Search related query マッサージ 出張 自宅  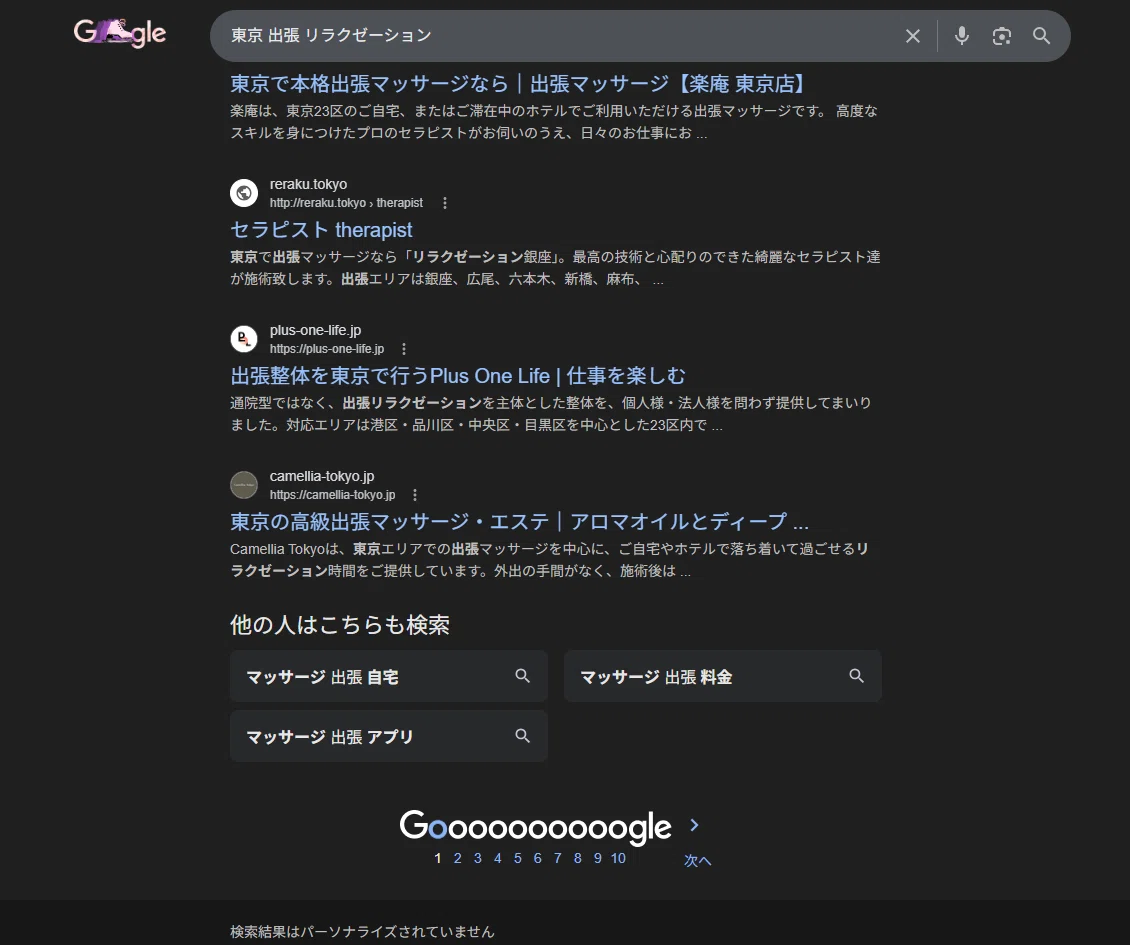(x=388, y=676)
